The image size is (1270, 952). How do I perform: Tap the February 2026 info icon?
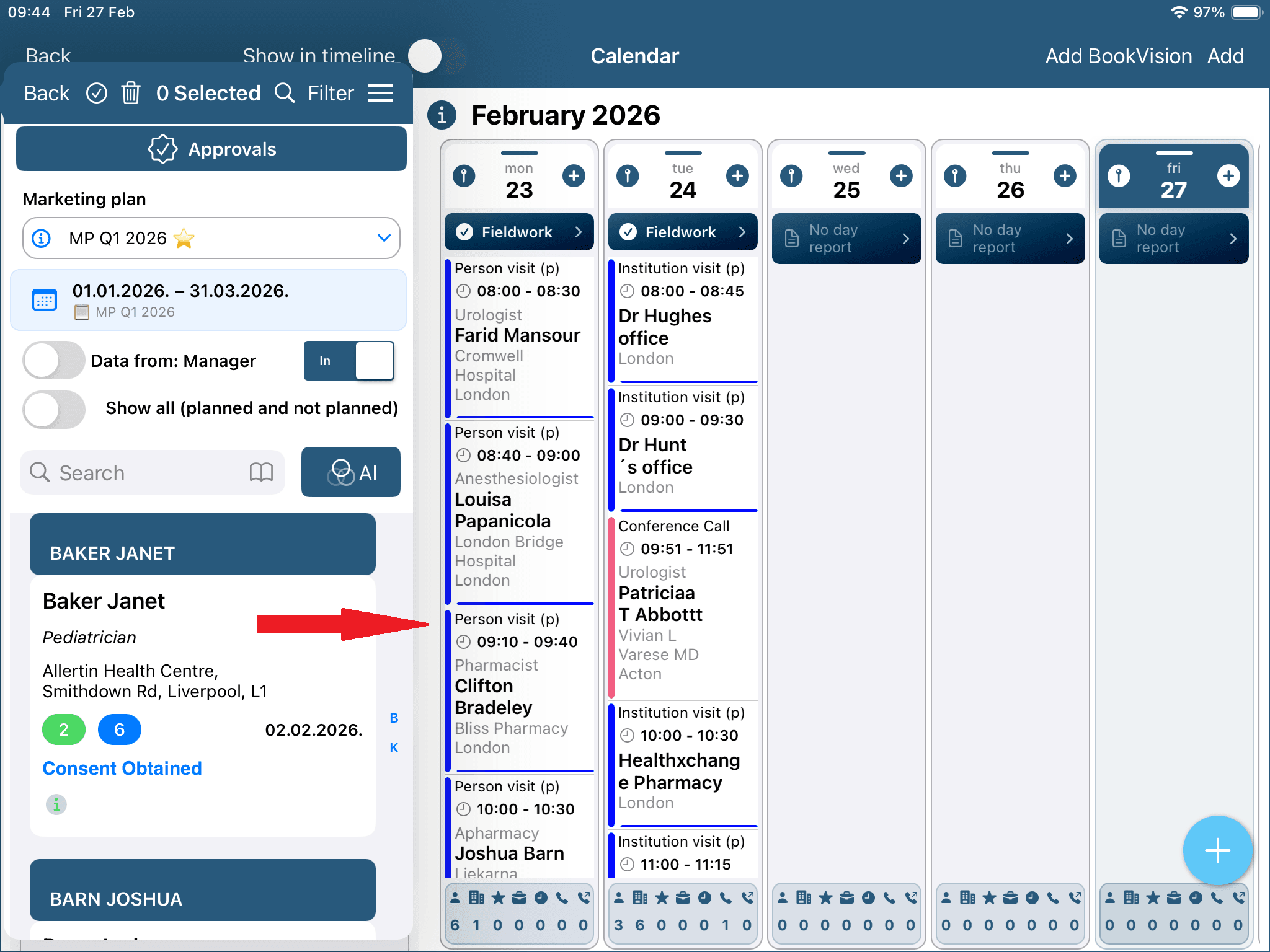pos(442,115)
